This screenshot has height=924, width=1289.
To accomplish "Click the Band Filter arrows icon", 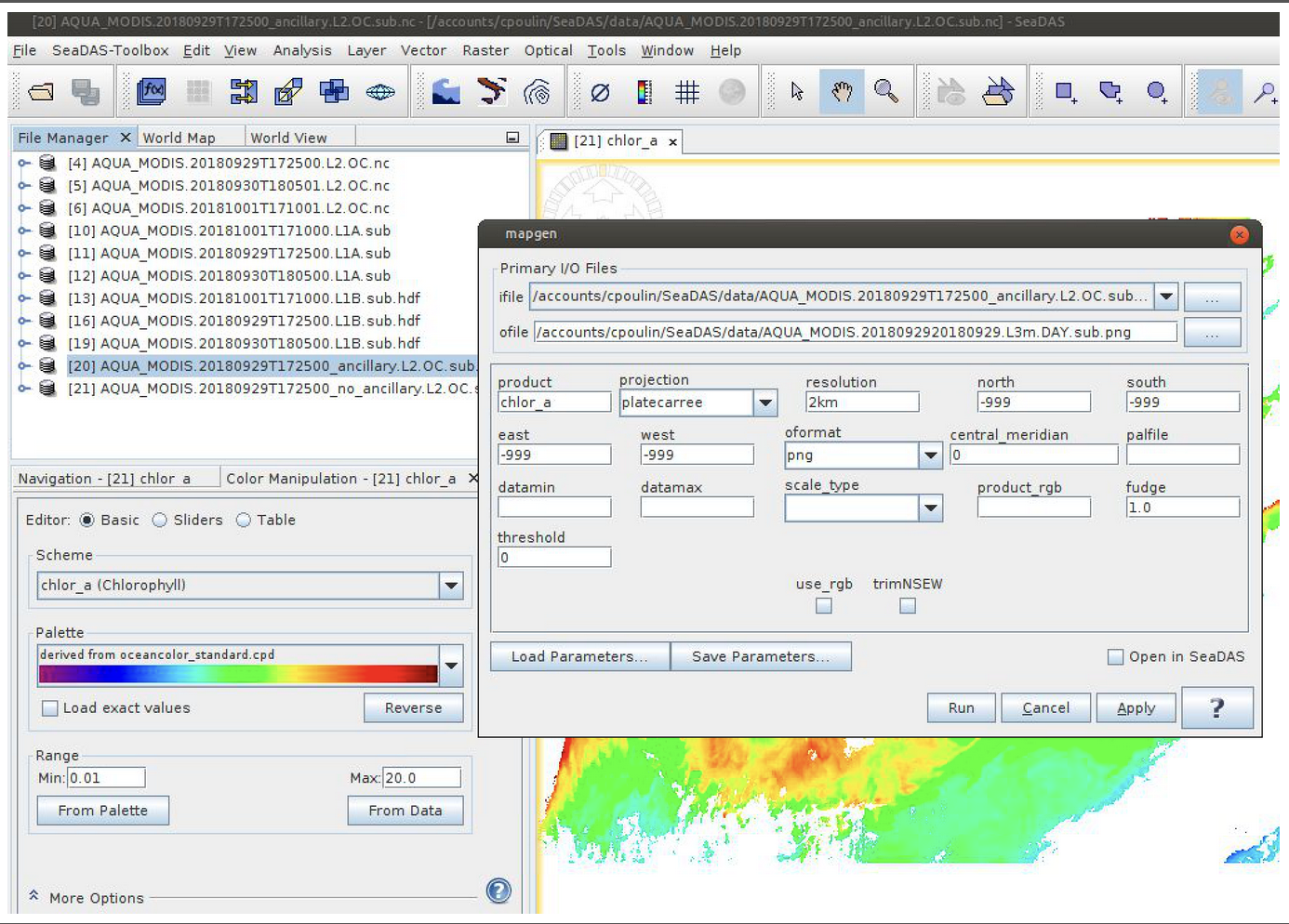I will [x=244, y=91].
